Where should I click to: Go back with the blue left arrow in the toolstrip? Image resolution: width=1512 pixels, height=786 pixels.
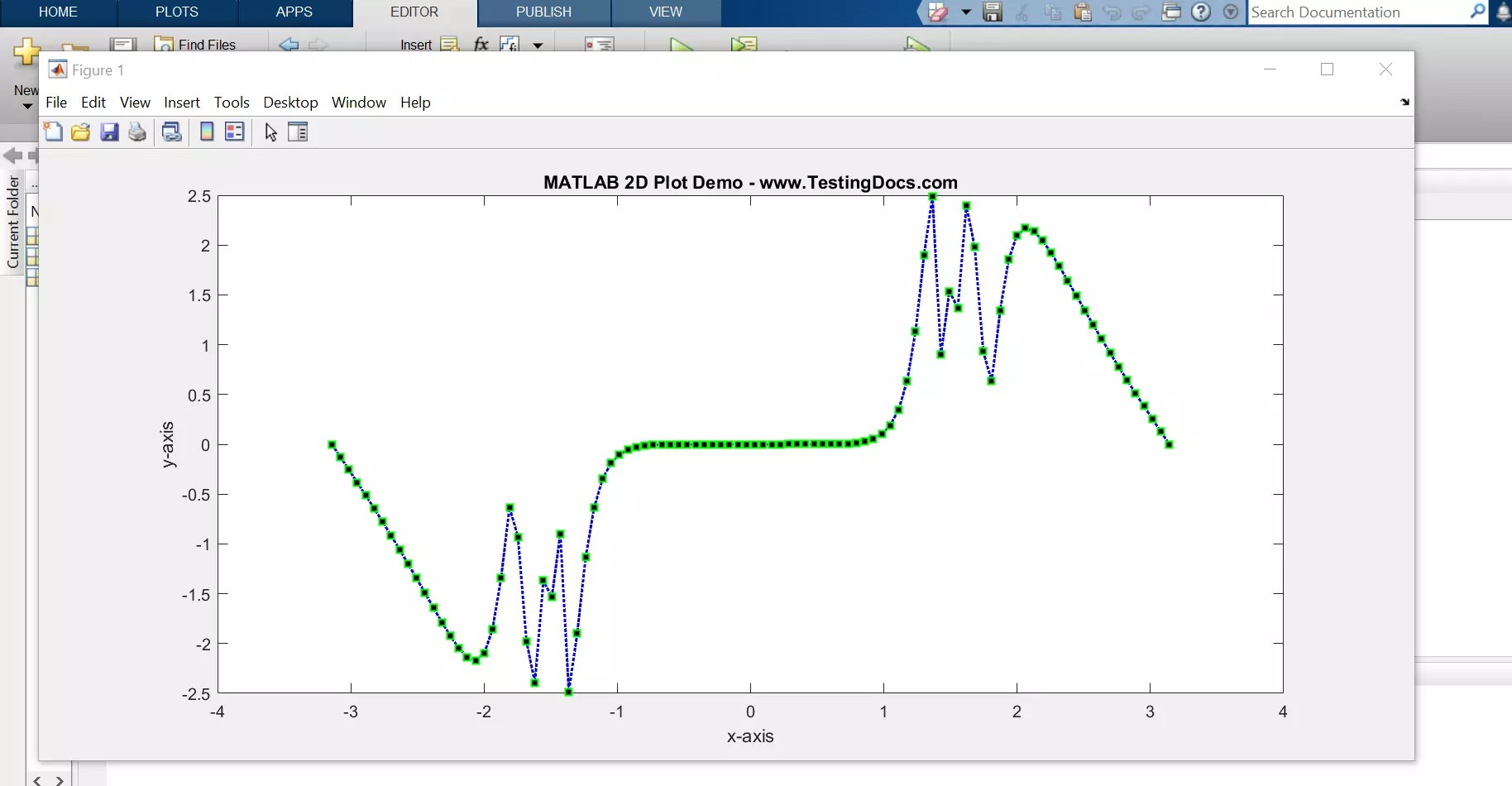[x=289, y=44]
